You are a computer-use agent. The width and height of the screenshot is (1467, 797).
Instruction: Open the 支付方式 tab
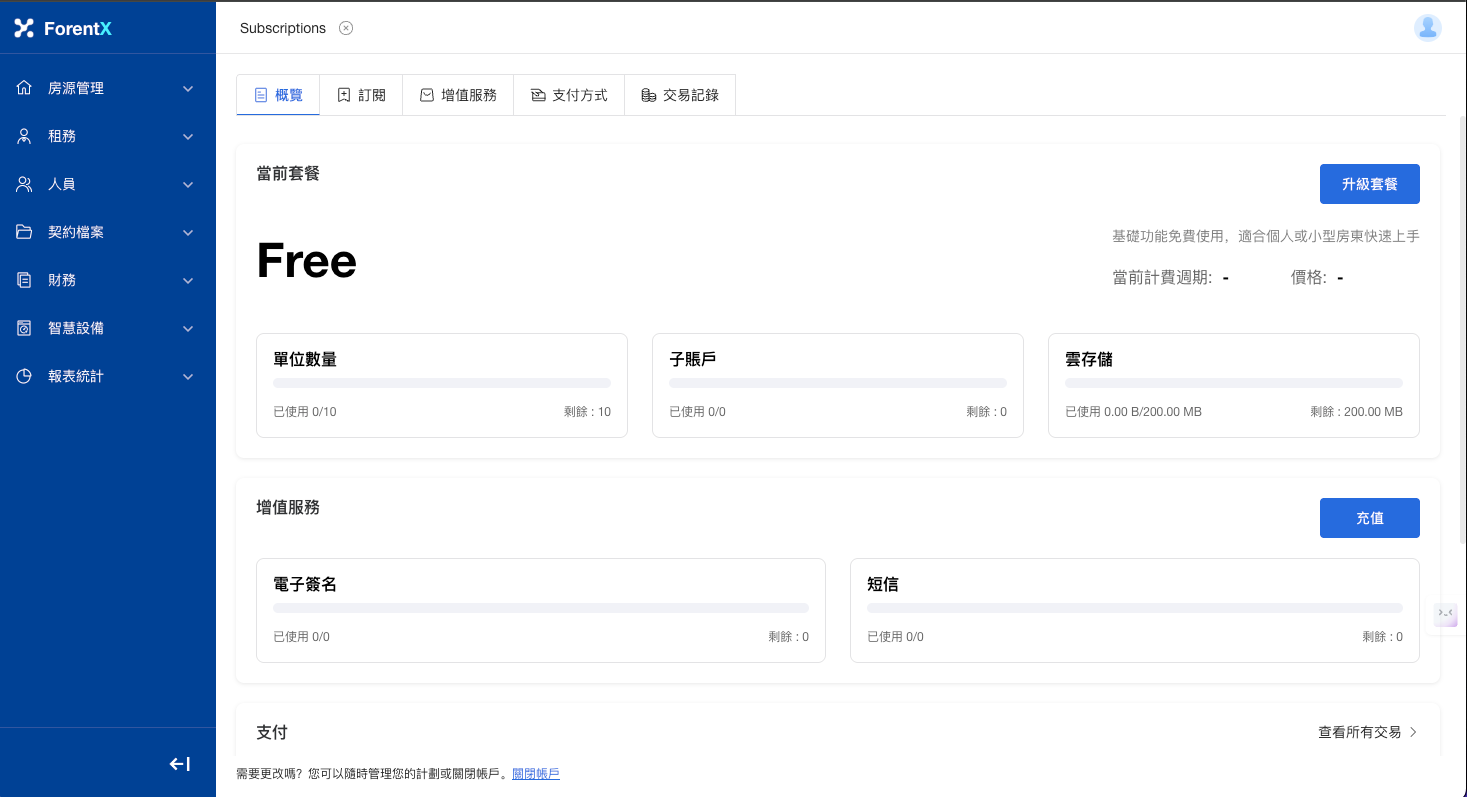click(x=569, y=95)
